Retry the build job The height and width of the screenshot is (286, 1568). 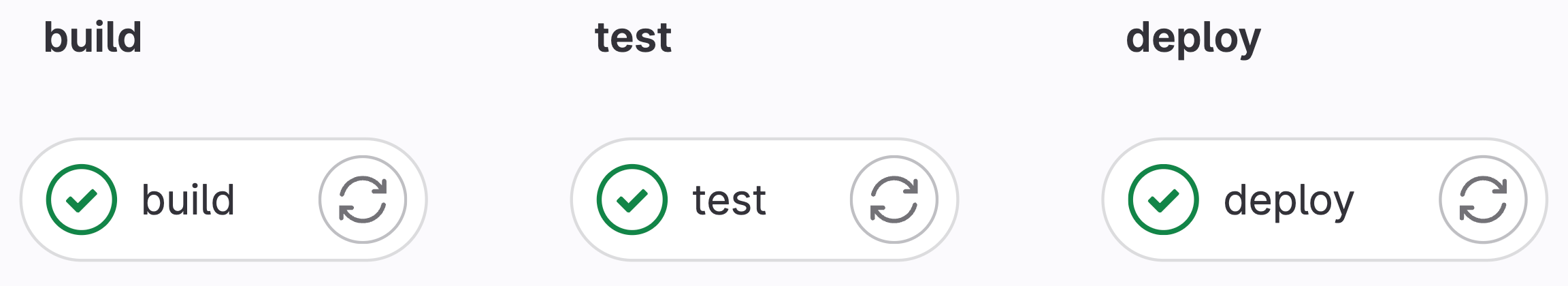tap(363, 200)
